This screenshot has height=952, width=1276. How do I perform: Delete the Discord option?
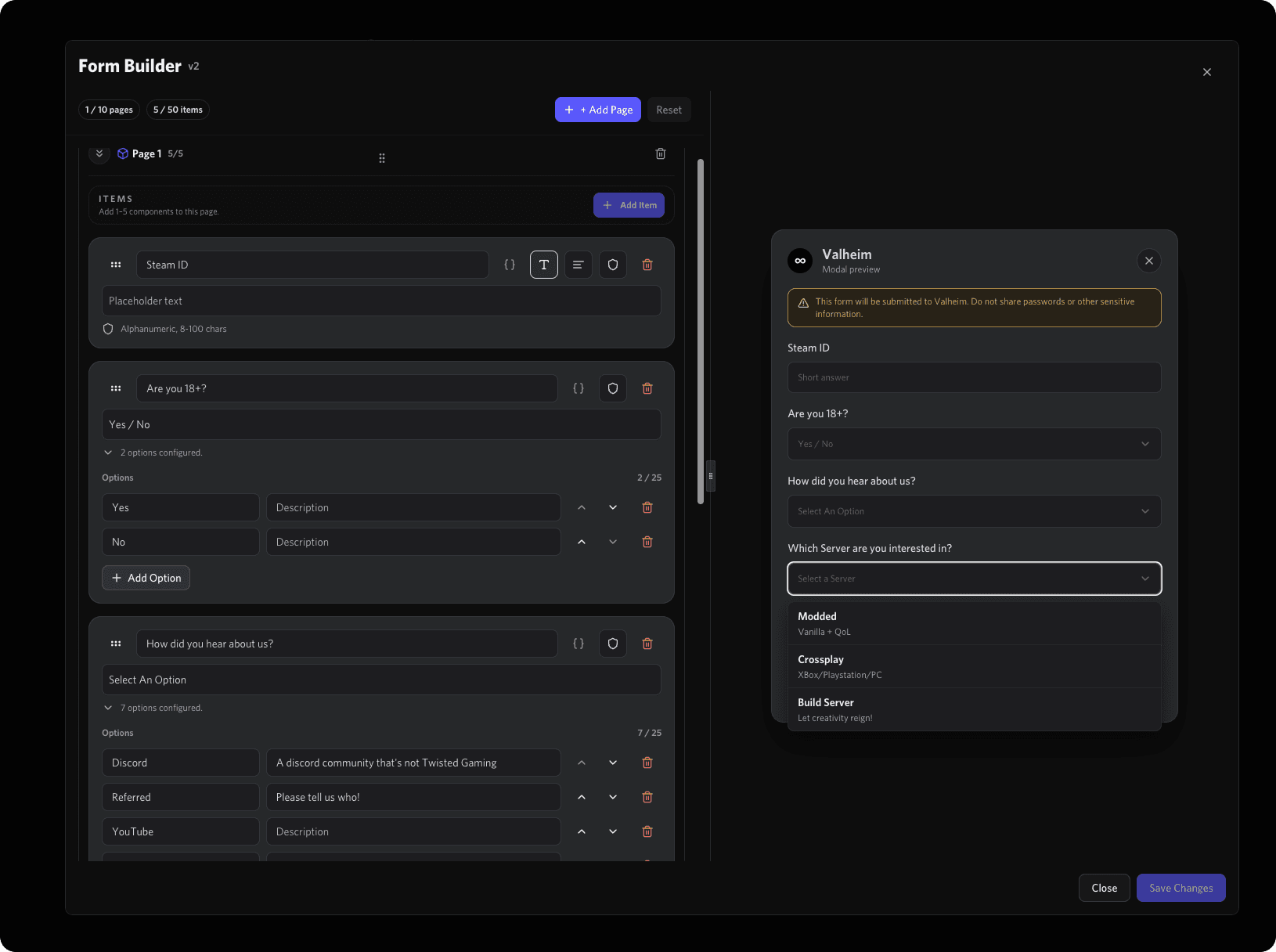(647, 763)
